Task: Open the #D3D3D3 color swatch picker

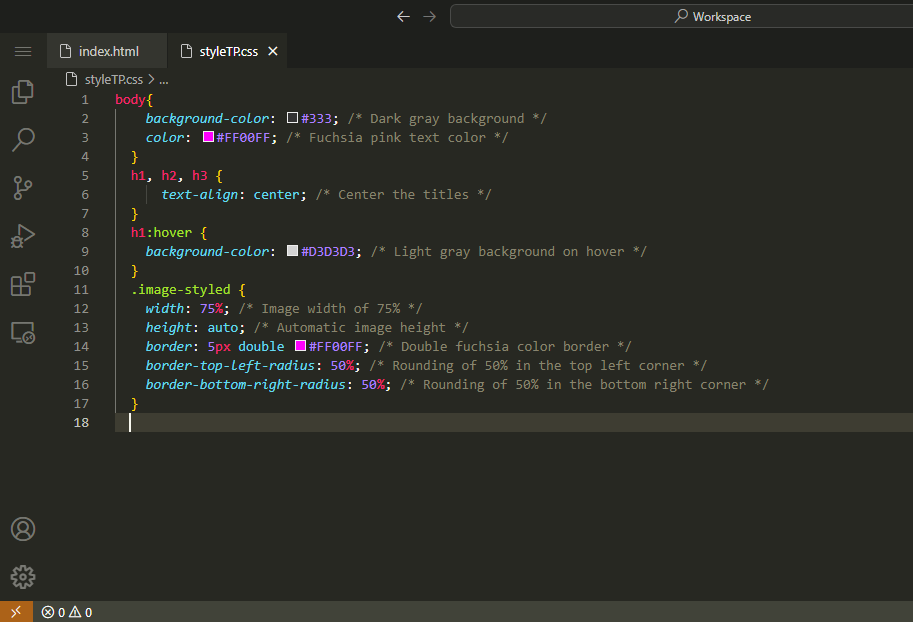Action: pos(293,251)
